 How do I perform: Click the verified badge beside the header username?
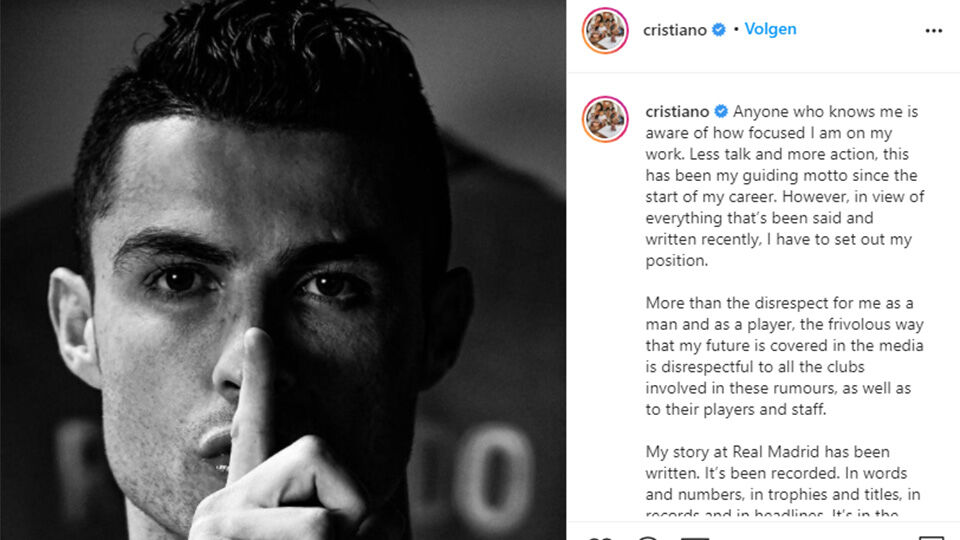[719, 29]
